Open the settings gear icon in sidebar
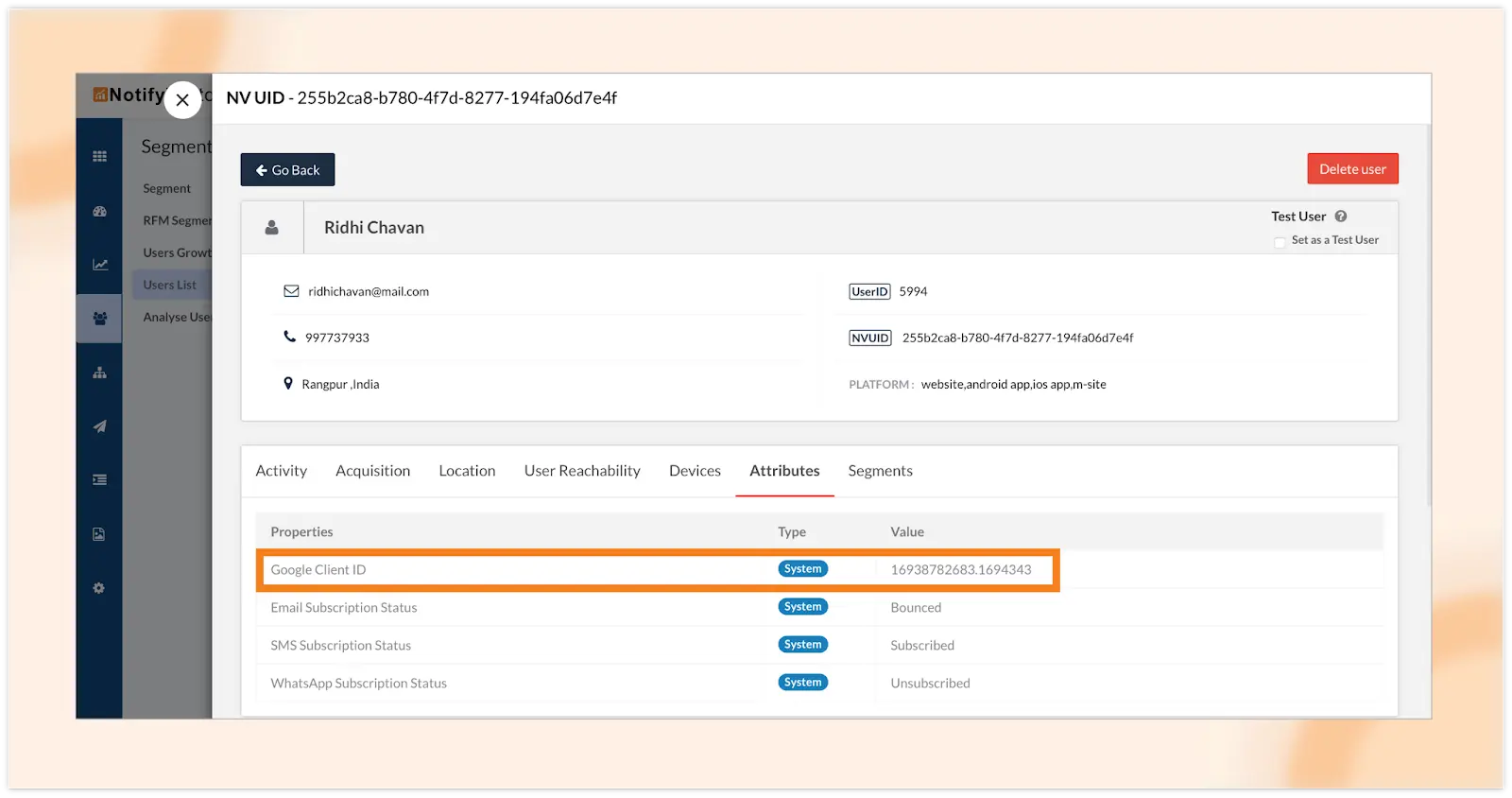The image size is (1512, 798). 99,588
